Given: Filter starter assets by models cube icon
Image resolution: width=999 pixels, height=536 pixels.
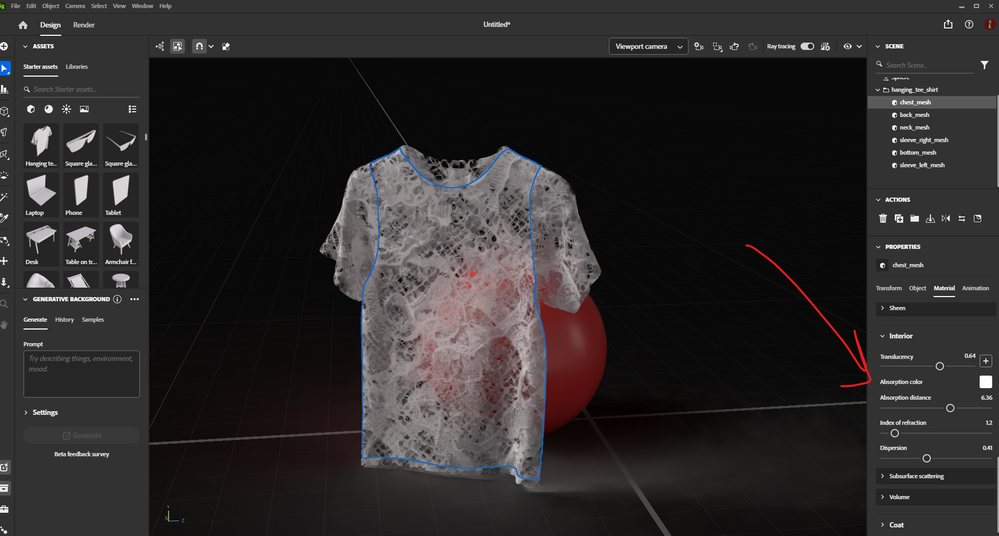Looking at the screenshot, I should coord(31,109).
